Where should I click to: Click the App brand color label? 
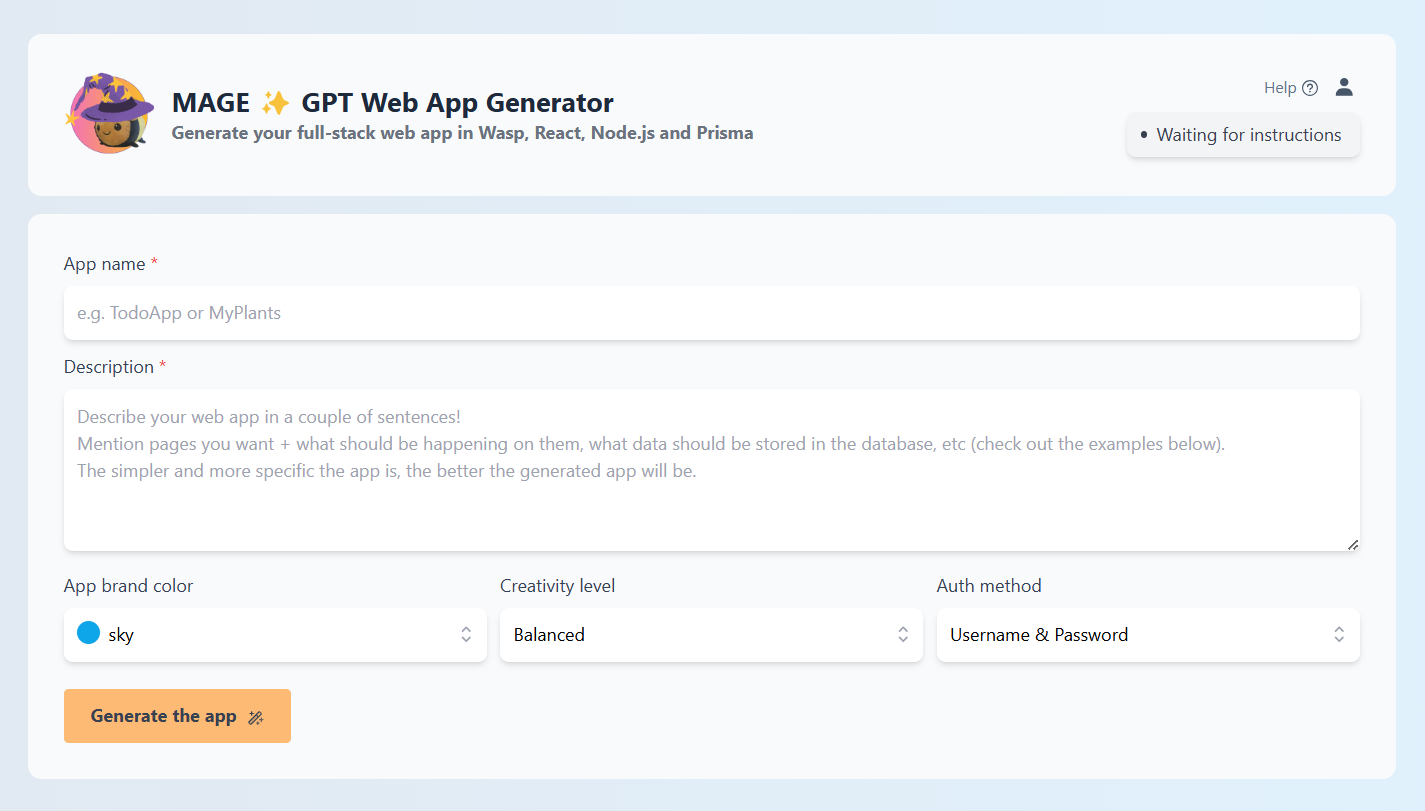point(129,586)
